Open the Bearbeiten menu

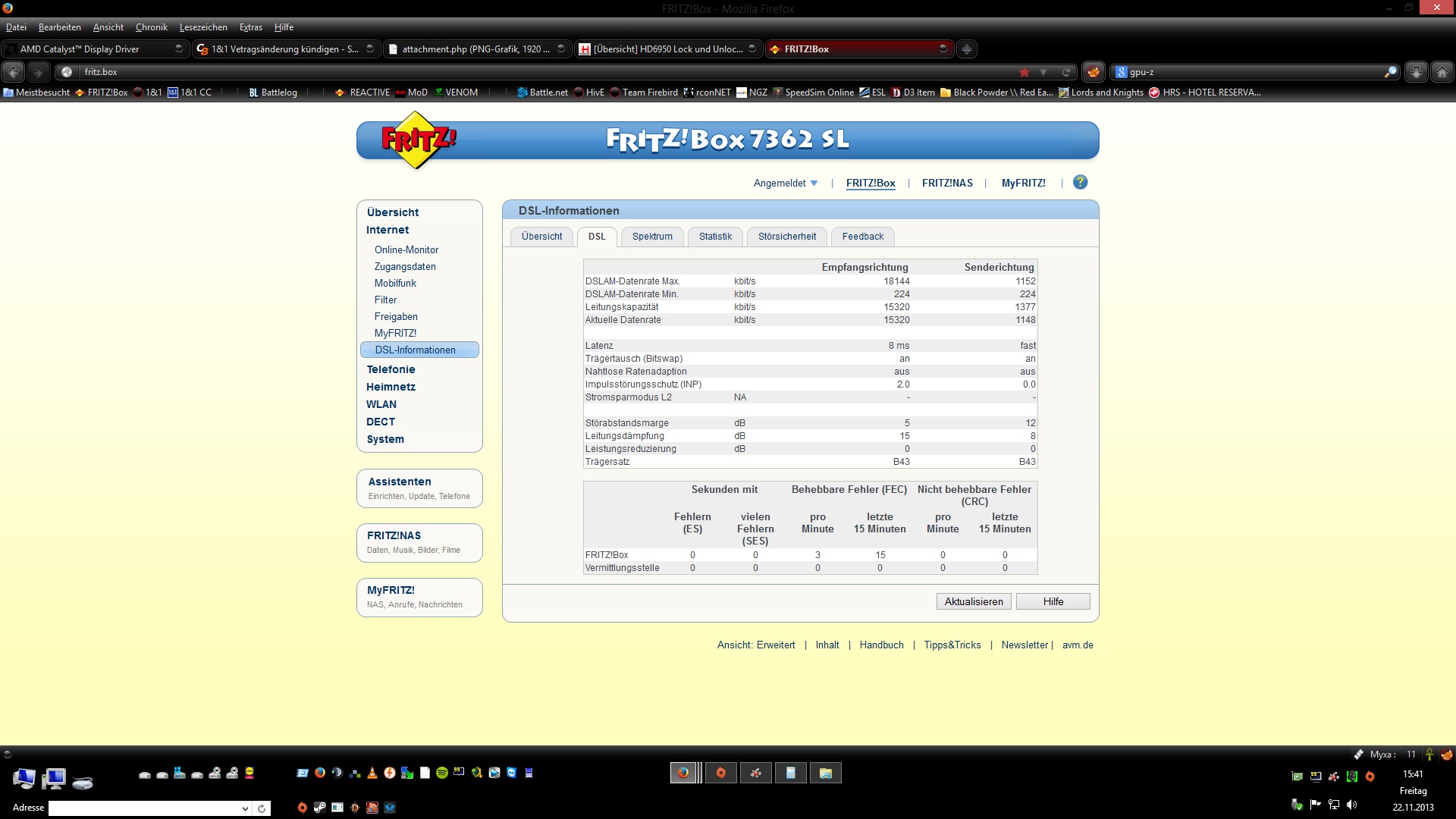click(60, 27)
